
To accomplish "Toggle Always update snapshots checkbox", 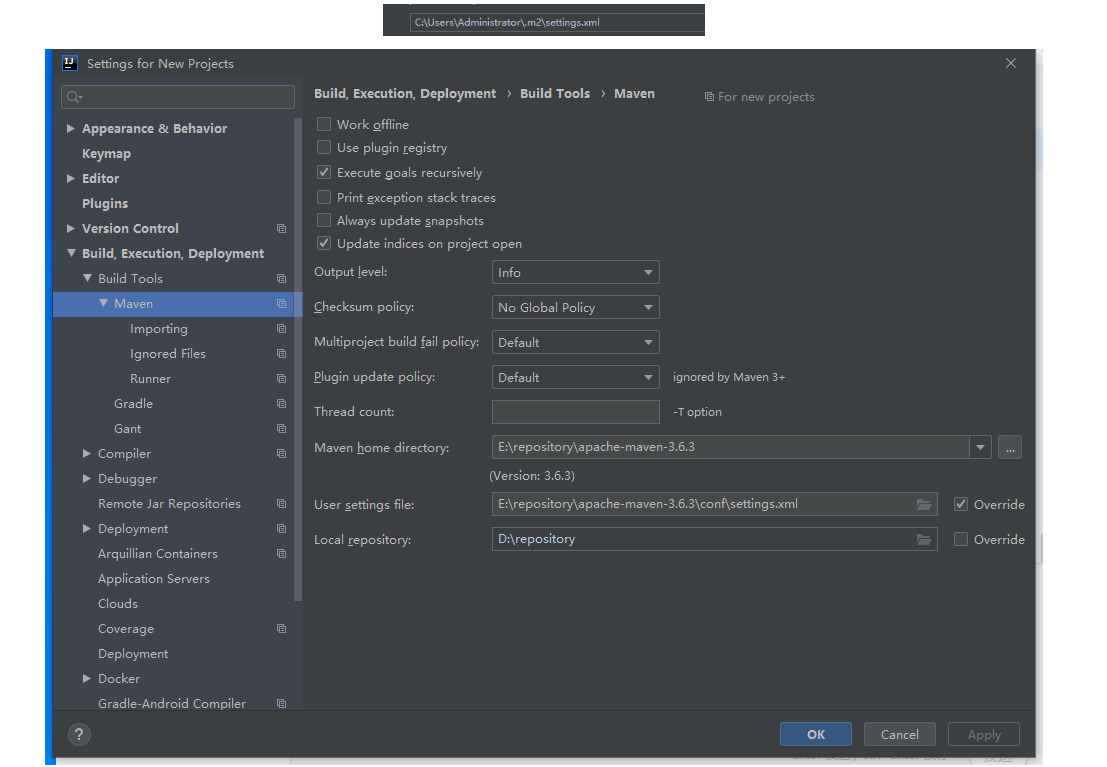I will click(324, 220).
